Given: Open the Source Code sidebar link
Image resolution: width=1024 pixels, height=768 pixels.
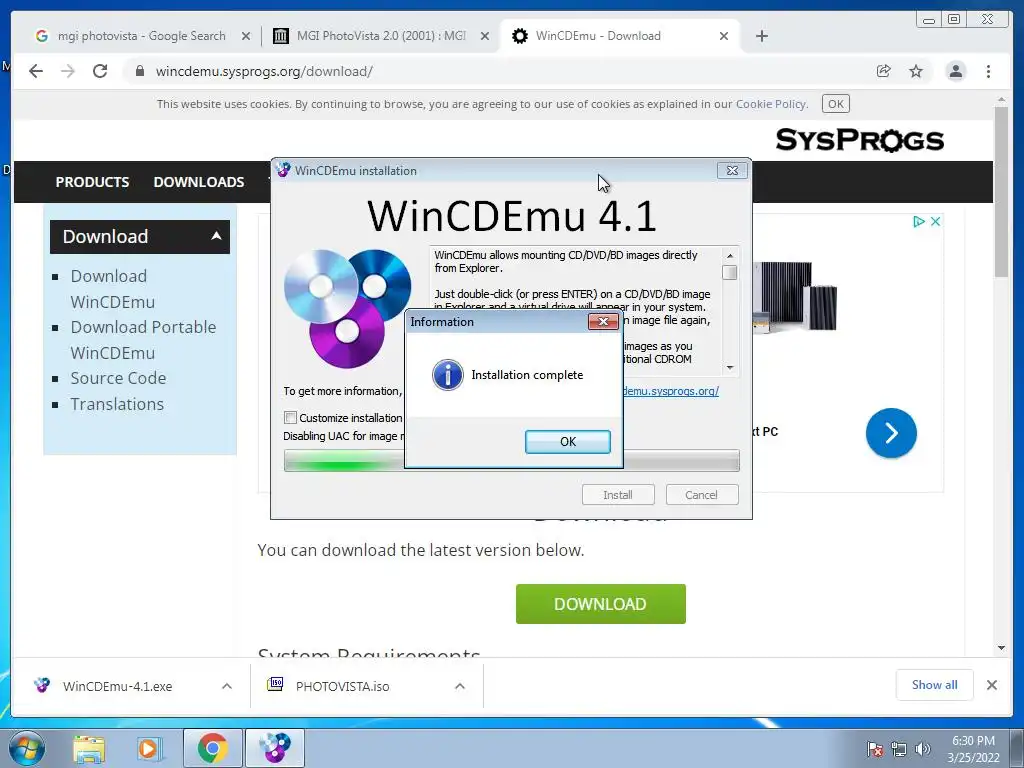Looking at the screenshot, I should [118, 378].
